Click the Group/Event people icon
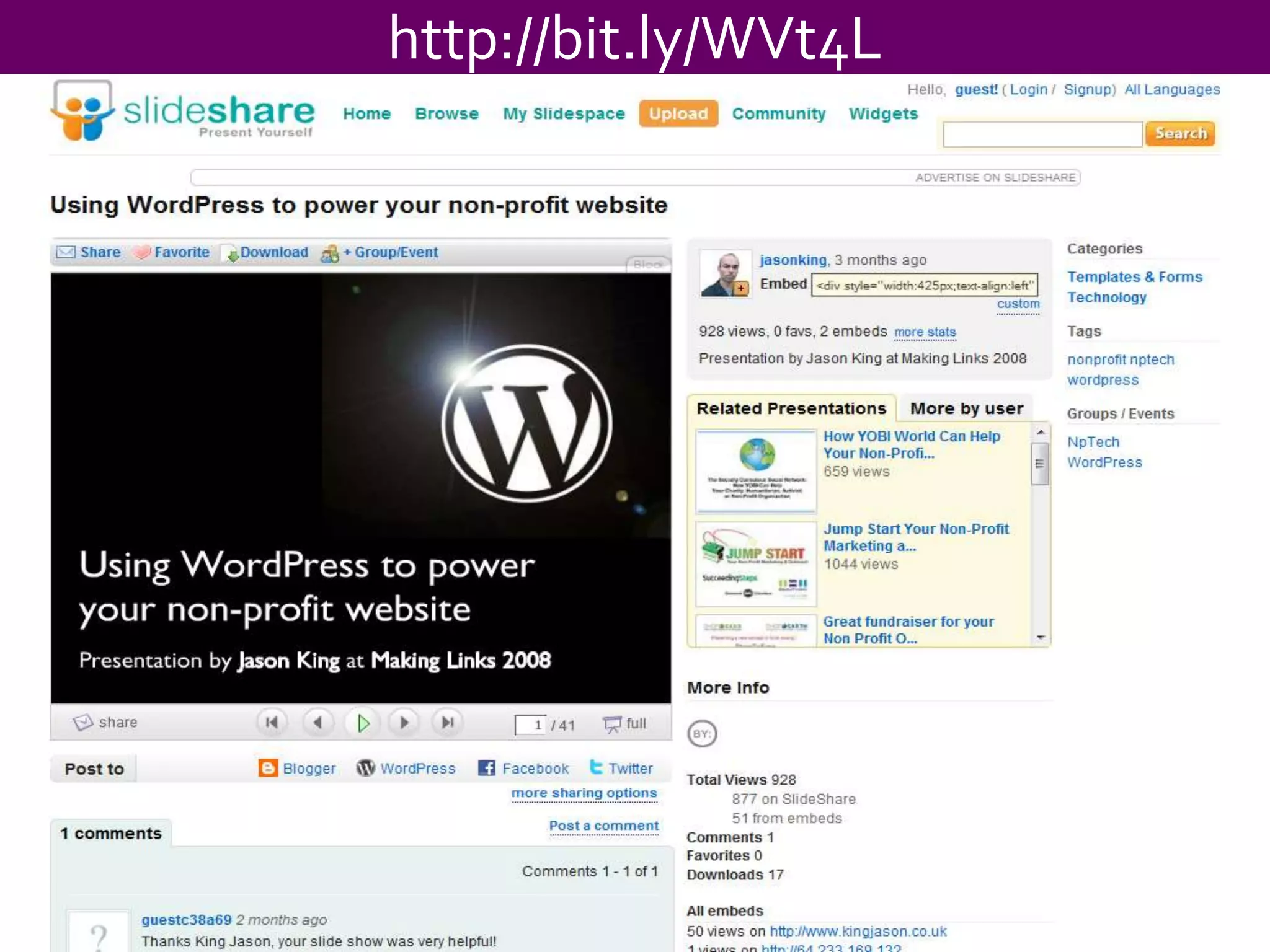The image size is (1270, 952). click(330, 253)
